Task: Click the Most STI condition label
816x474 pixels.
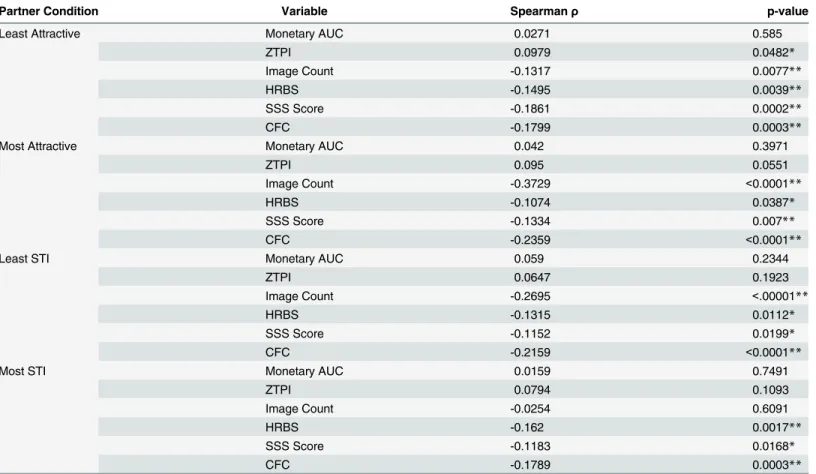Action: point(23,371)
